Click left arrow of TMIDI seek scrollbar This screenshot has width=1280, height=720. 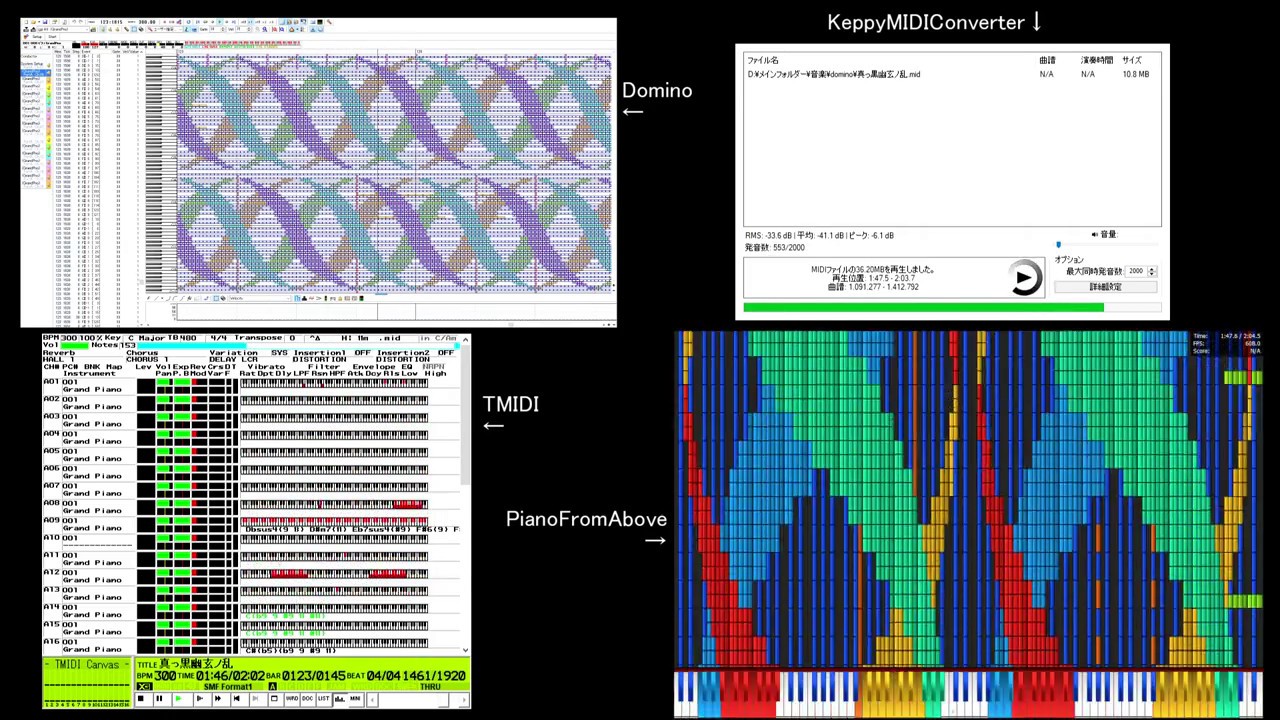(x=370, y=699)
